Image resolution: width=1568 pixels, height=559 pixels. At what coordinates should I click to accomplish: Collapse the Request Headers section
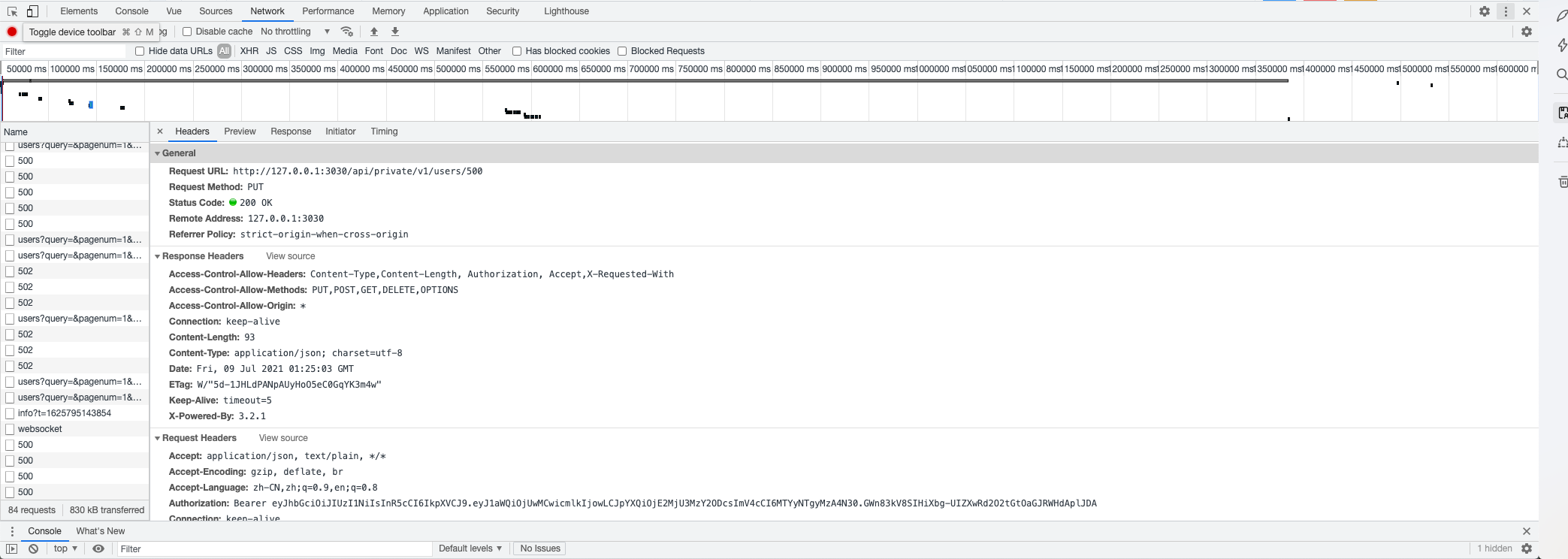pyautogui.click(x=158, y=438)
